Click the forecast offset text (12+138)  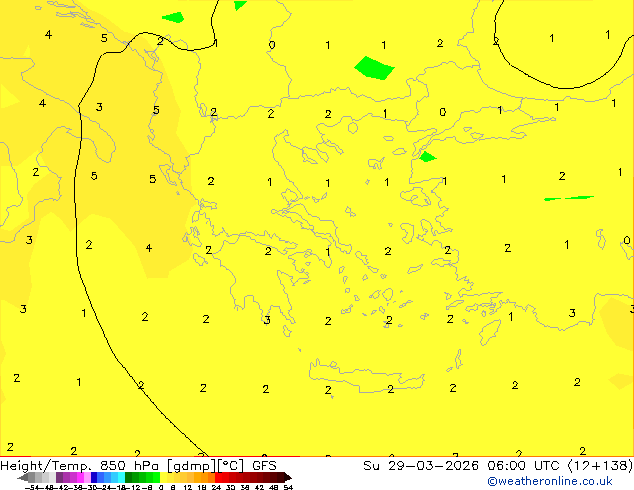600,466
